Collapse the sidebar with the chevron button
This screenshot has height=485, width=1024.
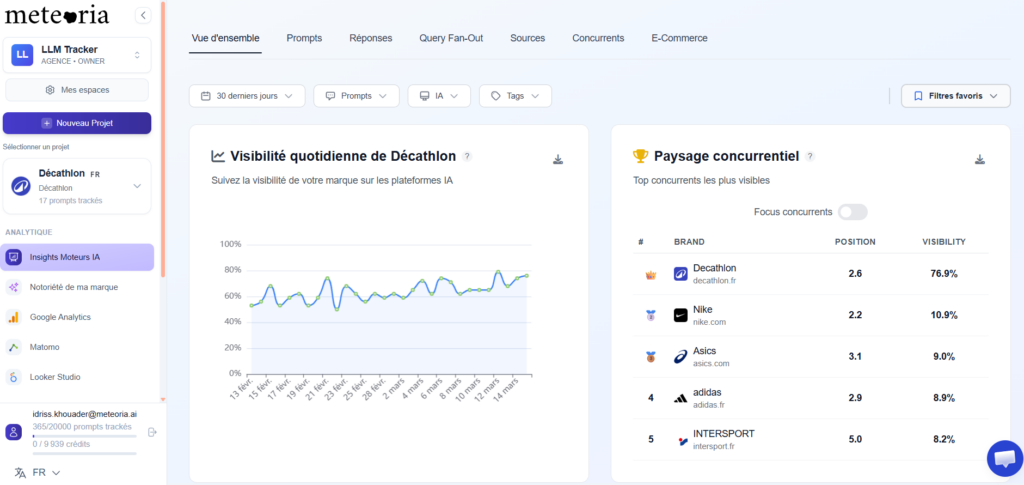(x=142, y=15)
